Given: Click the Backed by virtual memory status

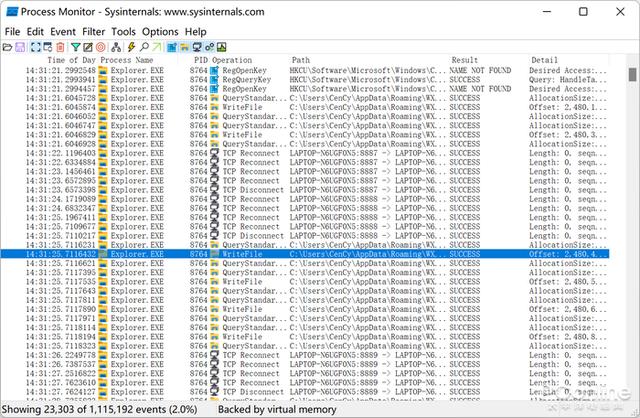Looking at the screenshot, I should [277, 409].
